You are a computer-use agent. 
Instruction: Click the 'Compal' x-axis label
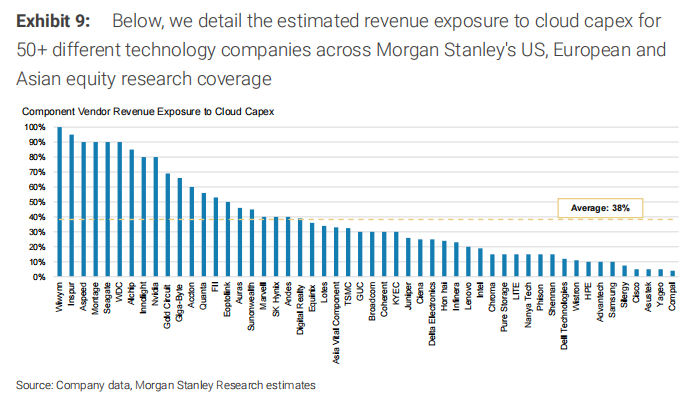click(x=672, y=297)
